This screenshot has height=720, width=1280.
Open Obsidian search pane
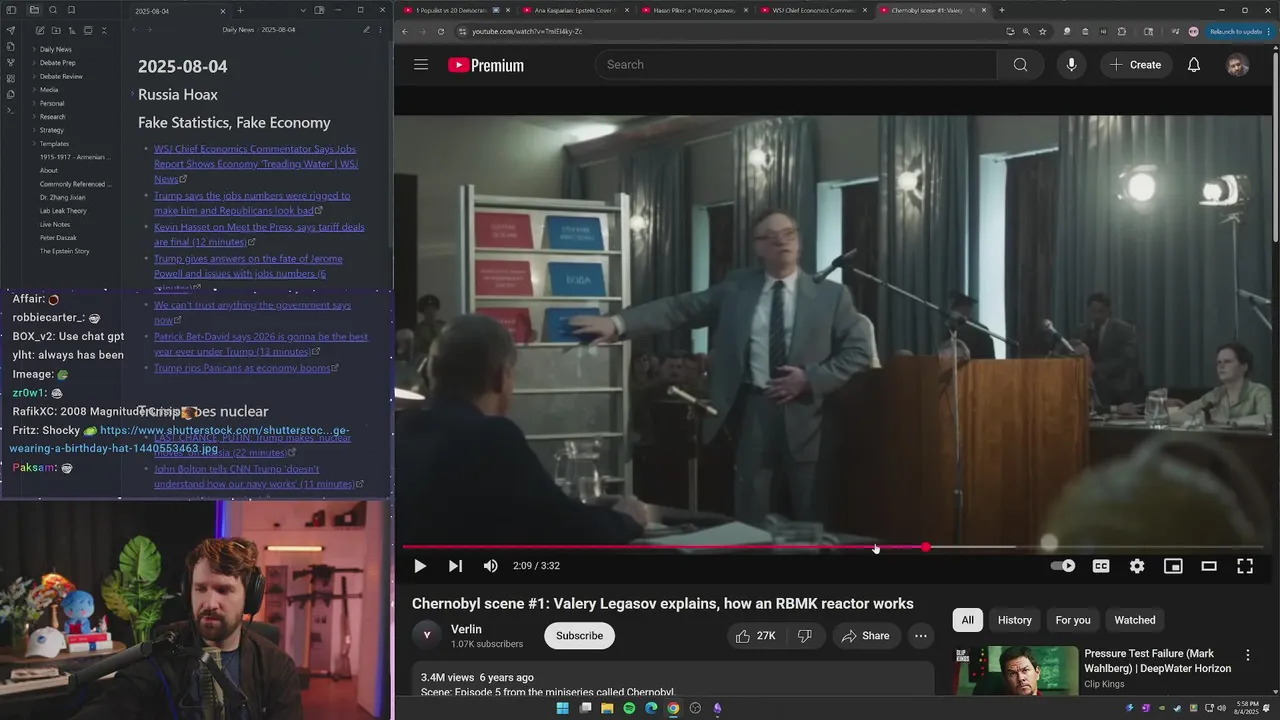point(53,10)
